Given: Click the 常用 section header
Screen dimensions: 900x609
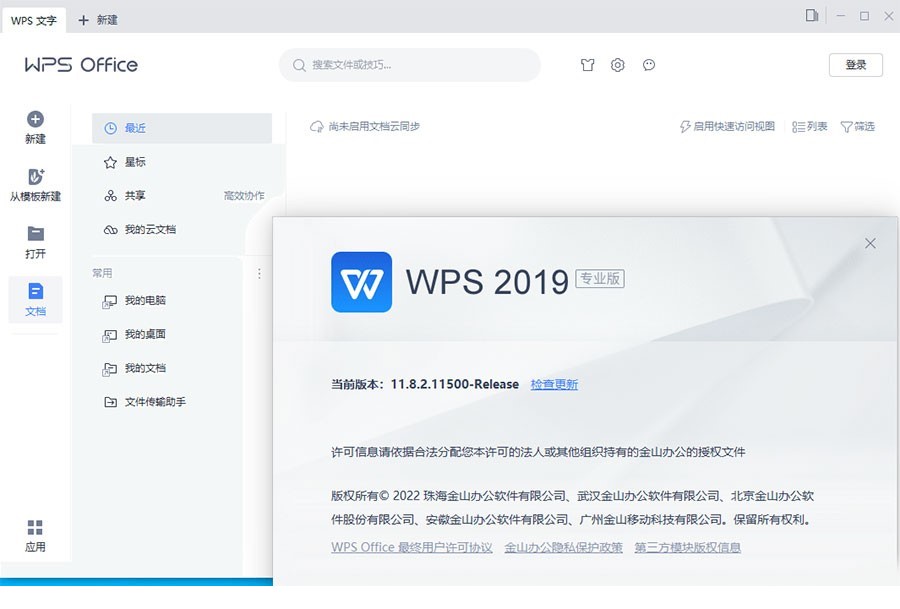Looking at the screenshot, I should click(102, 273).
